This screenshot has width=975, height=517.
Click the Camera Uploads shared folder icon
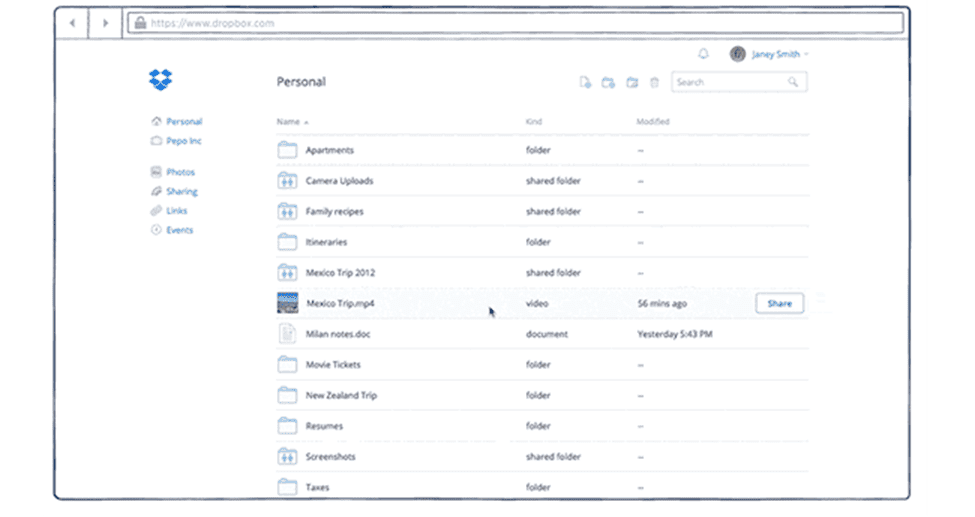click(287, 180)
